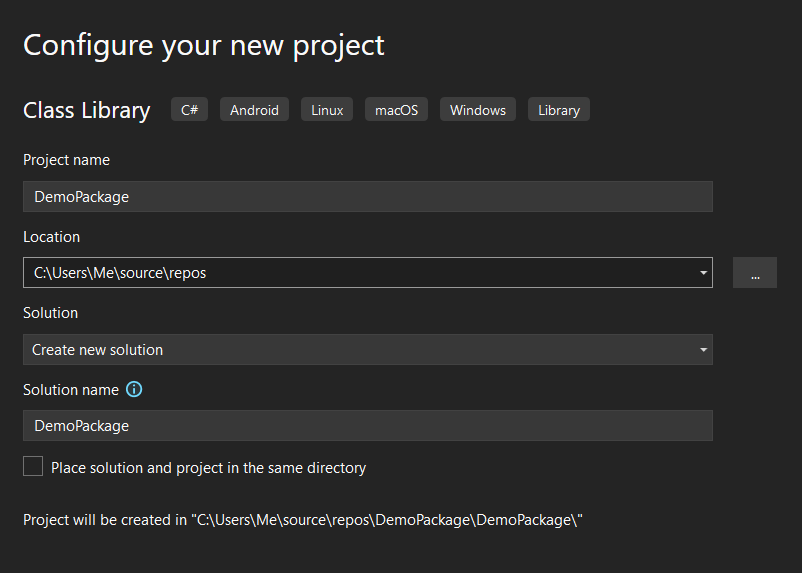Click the C# language tag
This screenshot has width=802, height=573.
[x=189, y=110]
